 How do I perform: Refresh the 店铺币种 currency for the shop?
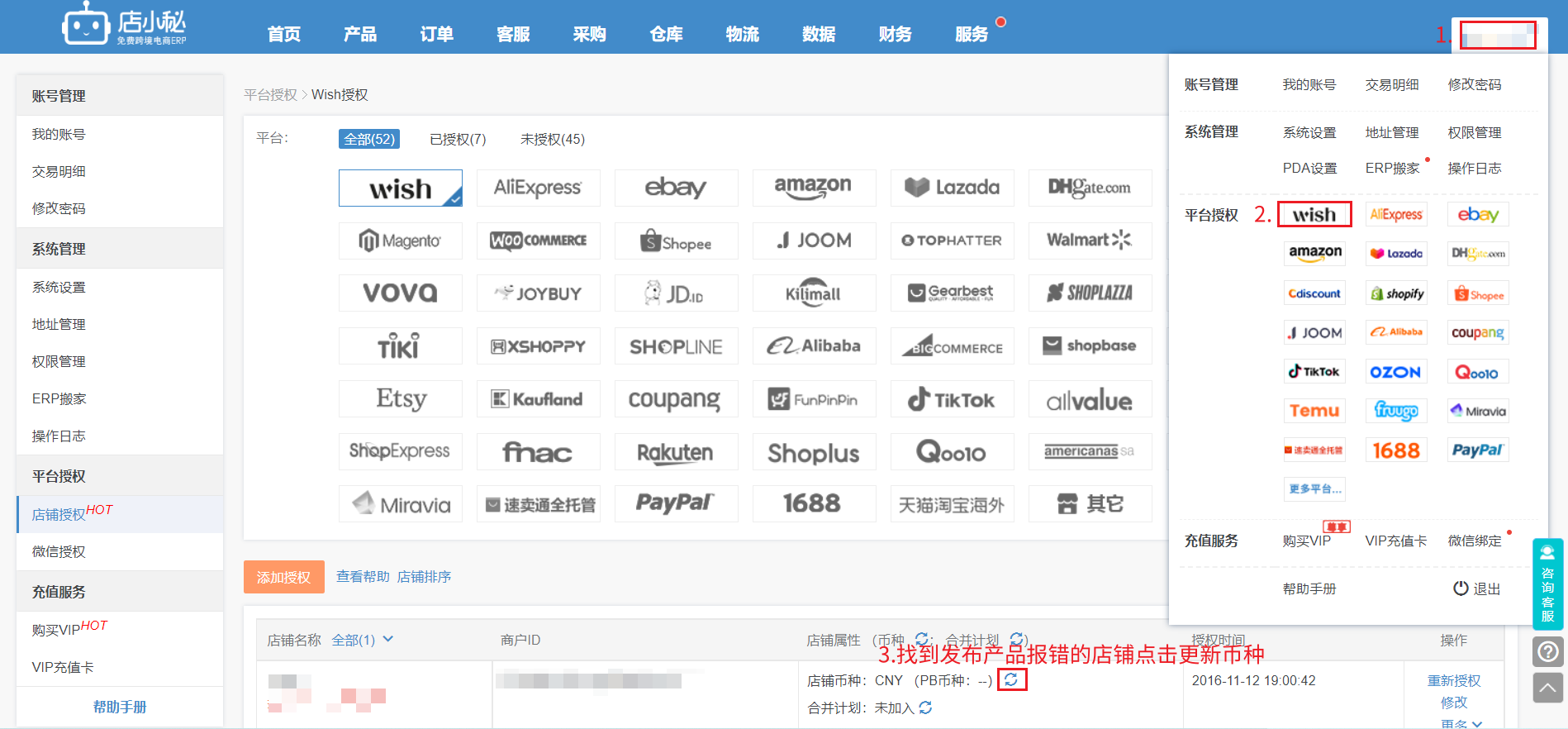(1012, 679)
